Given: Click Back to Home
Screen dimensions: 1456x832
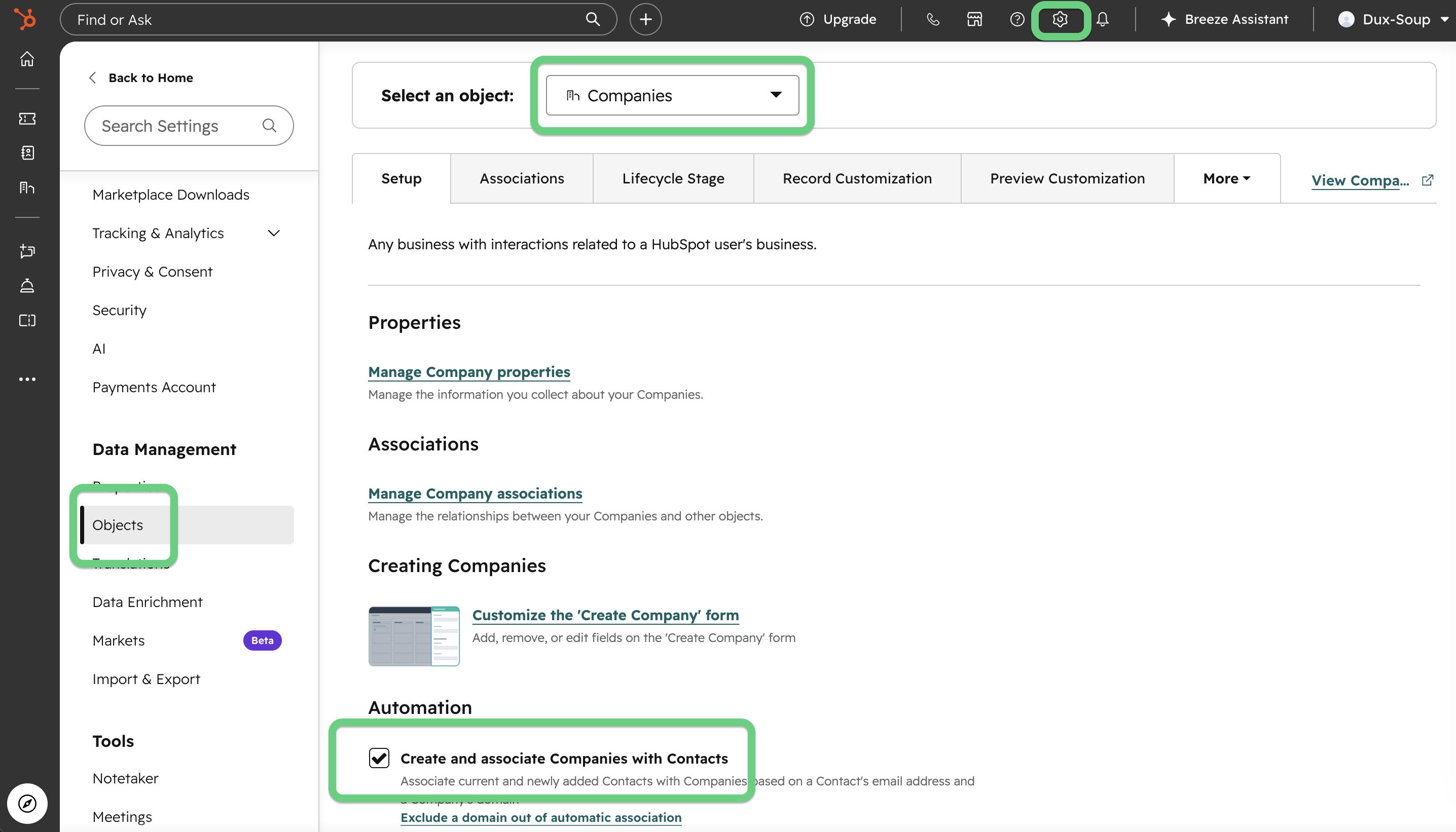Looking at the screenshot, I should (141, 77).
